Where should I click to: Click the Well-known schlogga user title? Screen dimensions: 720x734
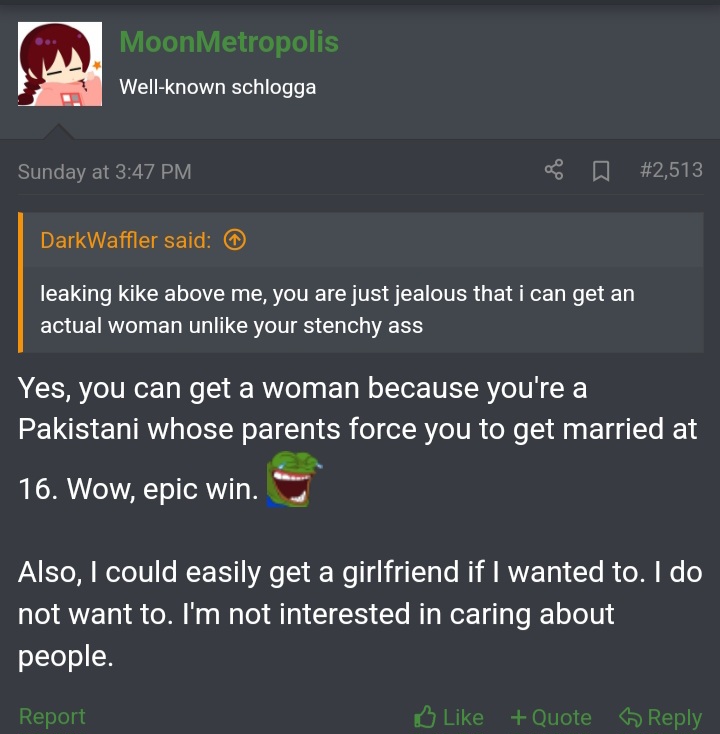[218, 87]
